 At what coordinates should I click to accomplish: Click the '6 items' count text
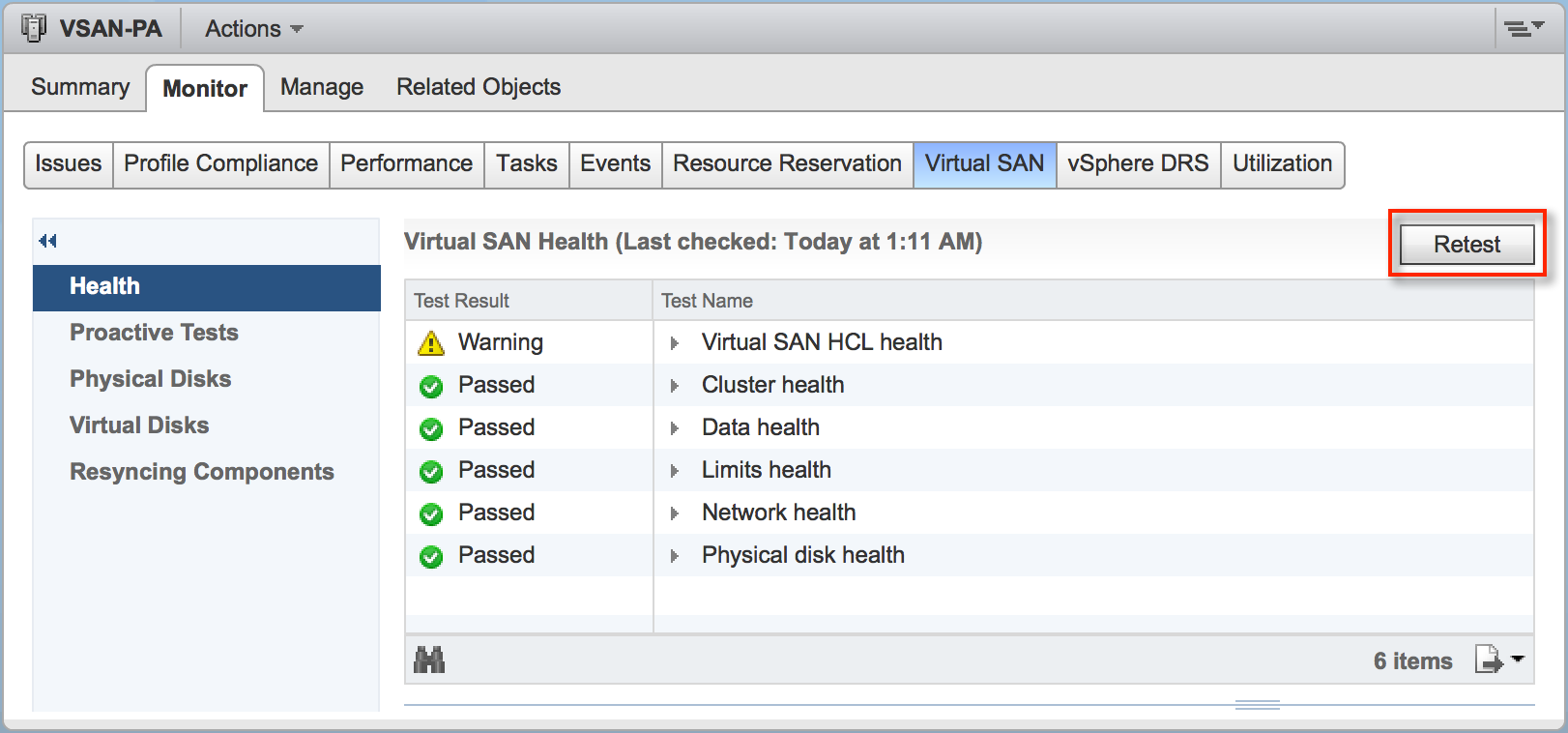(x=1412, y=661)
